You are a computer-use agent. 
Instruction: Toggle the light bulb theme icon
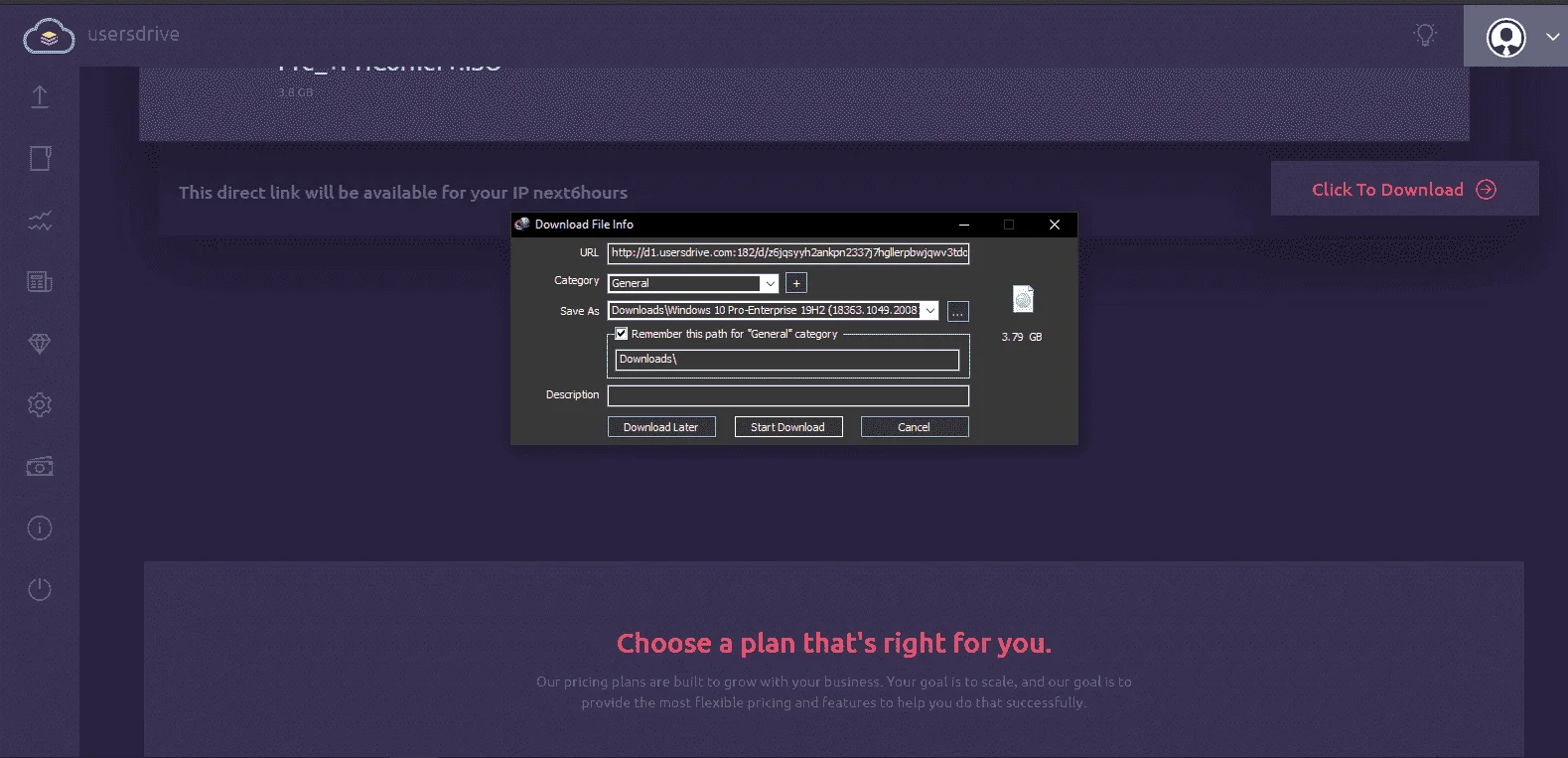click(1425, 35)
